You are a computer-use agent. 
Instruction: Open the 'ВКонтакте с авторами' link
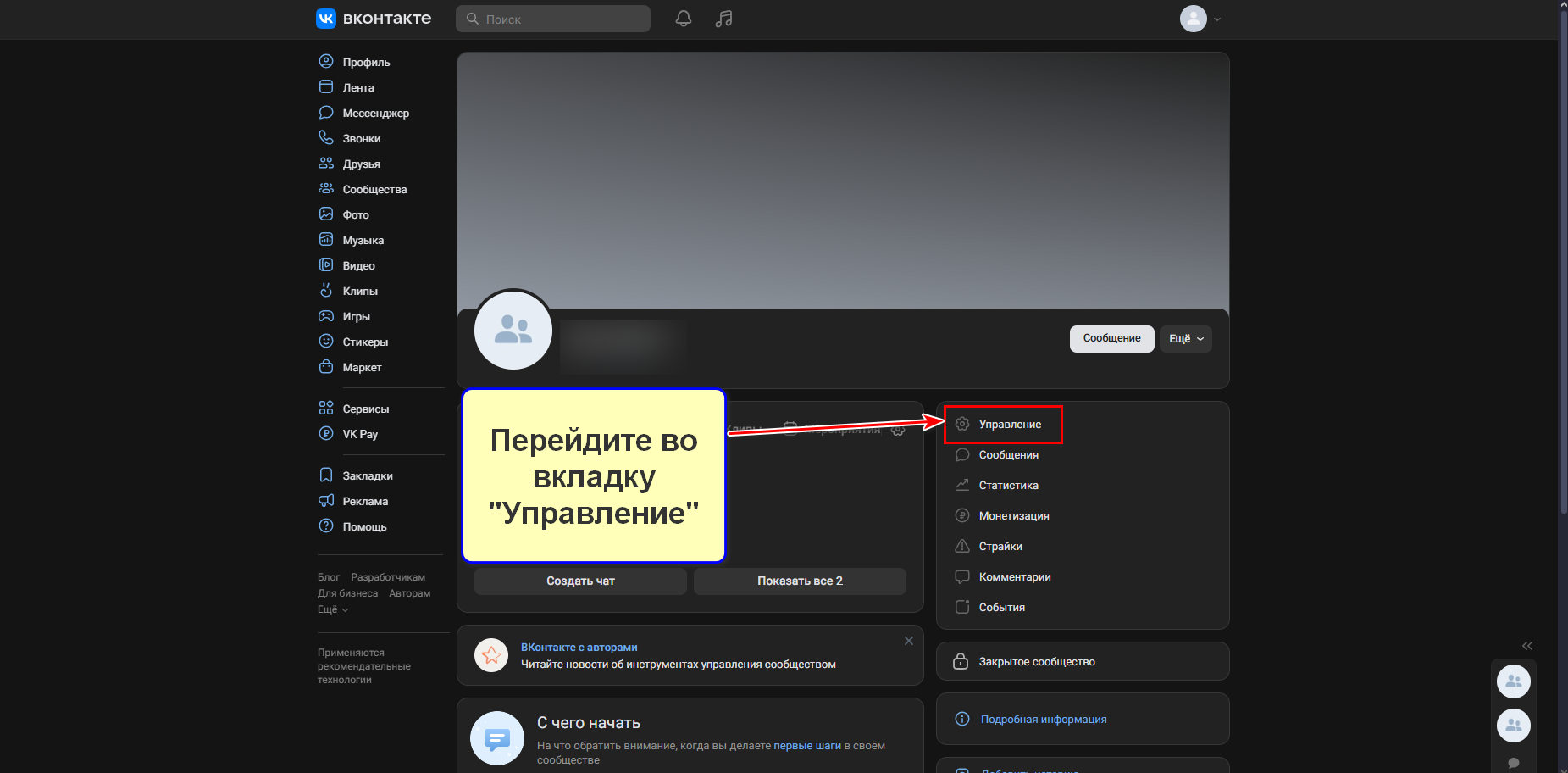[x=579, y=647]
